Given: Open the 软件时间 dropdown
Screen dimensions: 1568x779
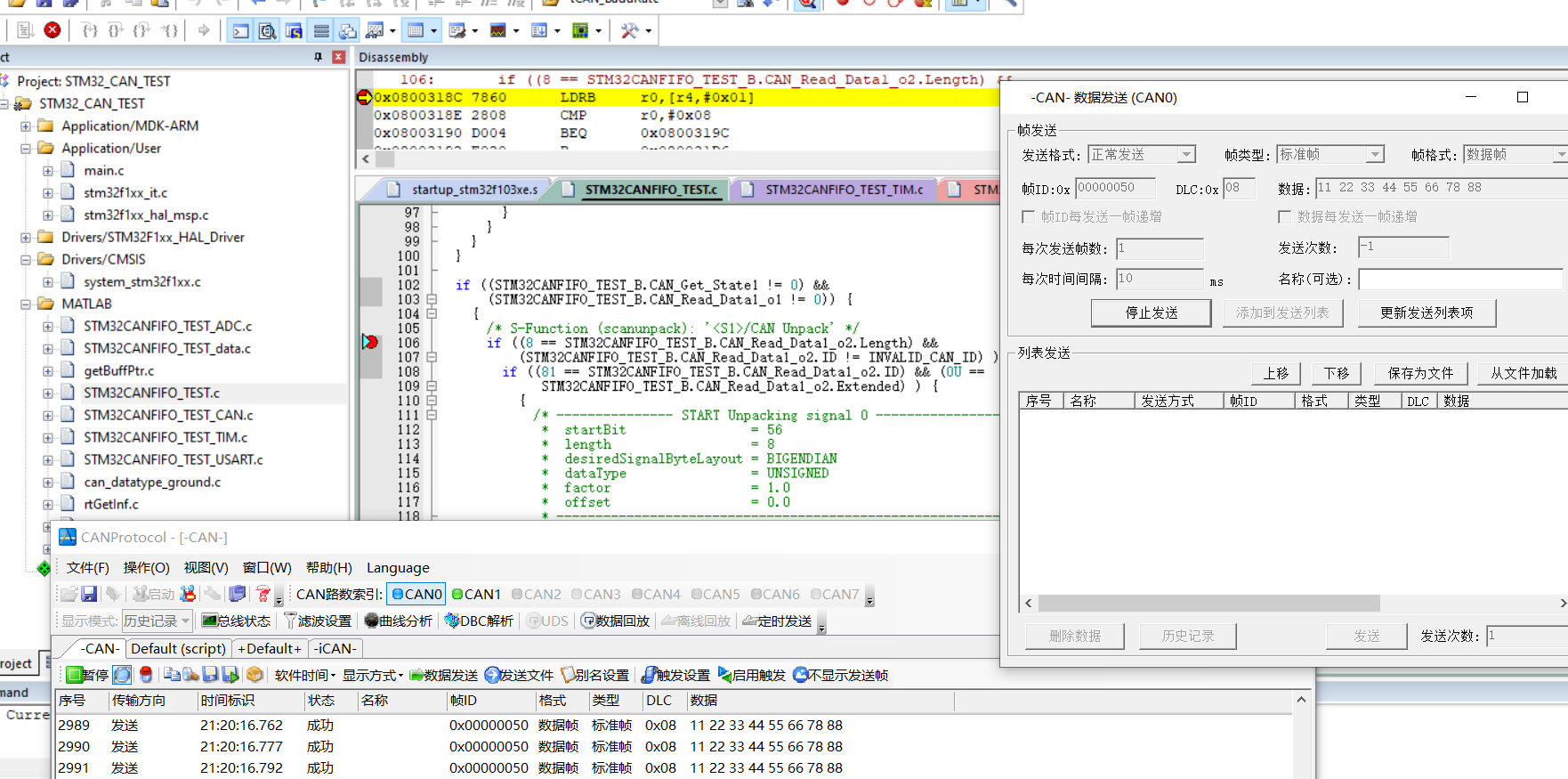Looking at the screenshot, I should click(x=305, y=675).
